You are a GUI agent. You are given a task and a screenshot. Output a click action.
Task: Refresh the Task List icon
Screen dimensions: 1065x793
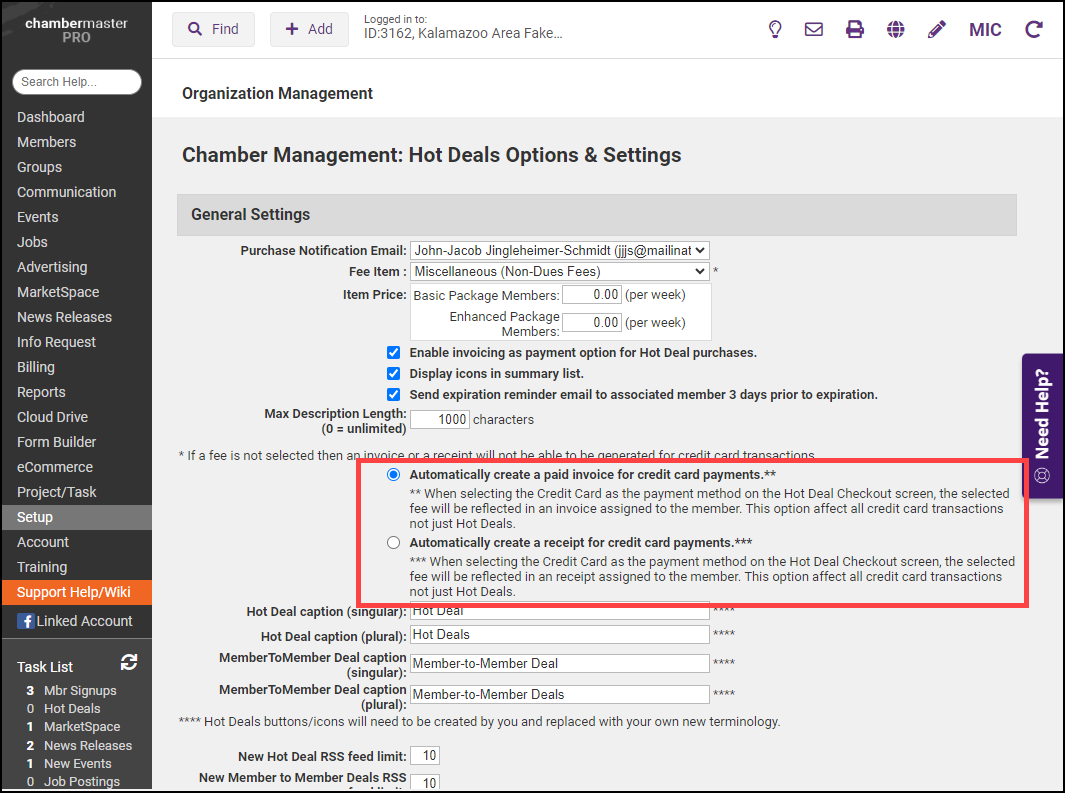(x=129, y=662)
